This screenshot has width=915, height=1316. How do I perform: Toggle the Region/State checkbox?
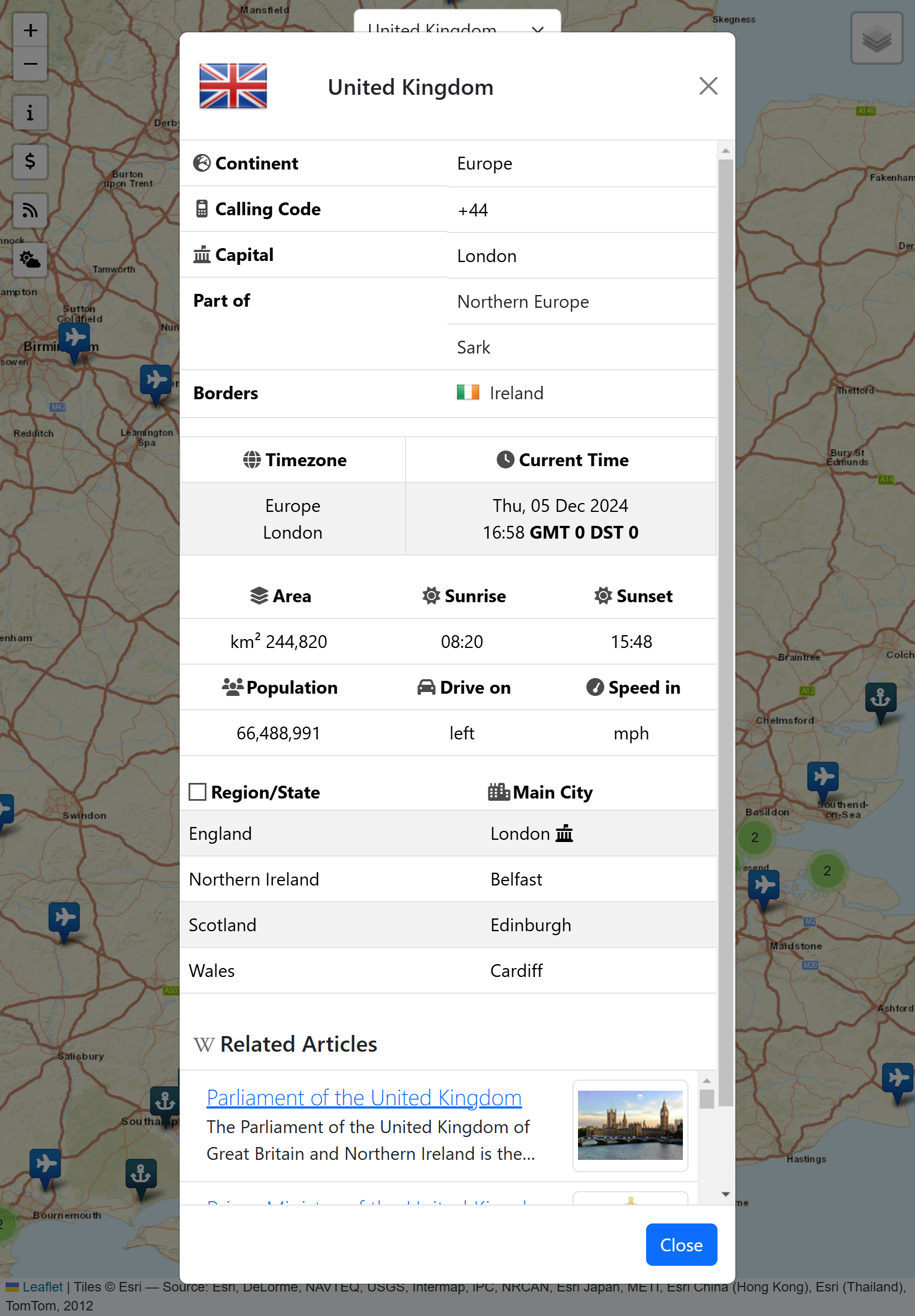click(198, 792)
